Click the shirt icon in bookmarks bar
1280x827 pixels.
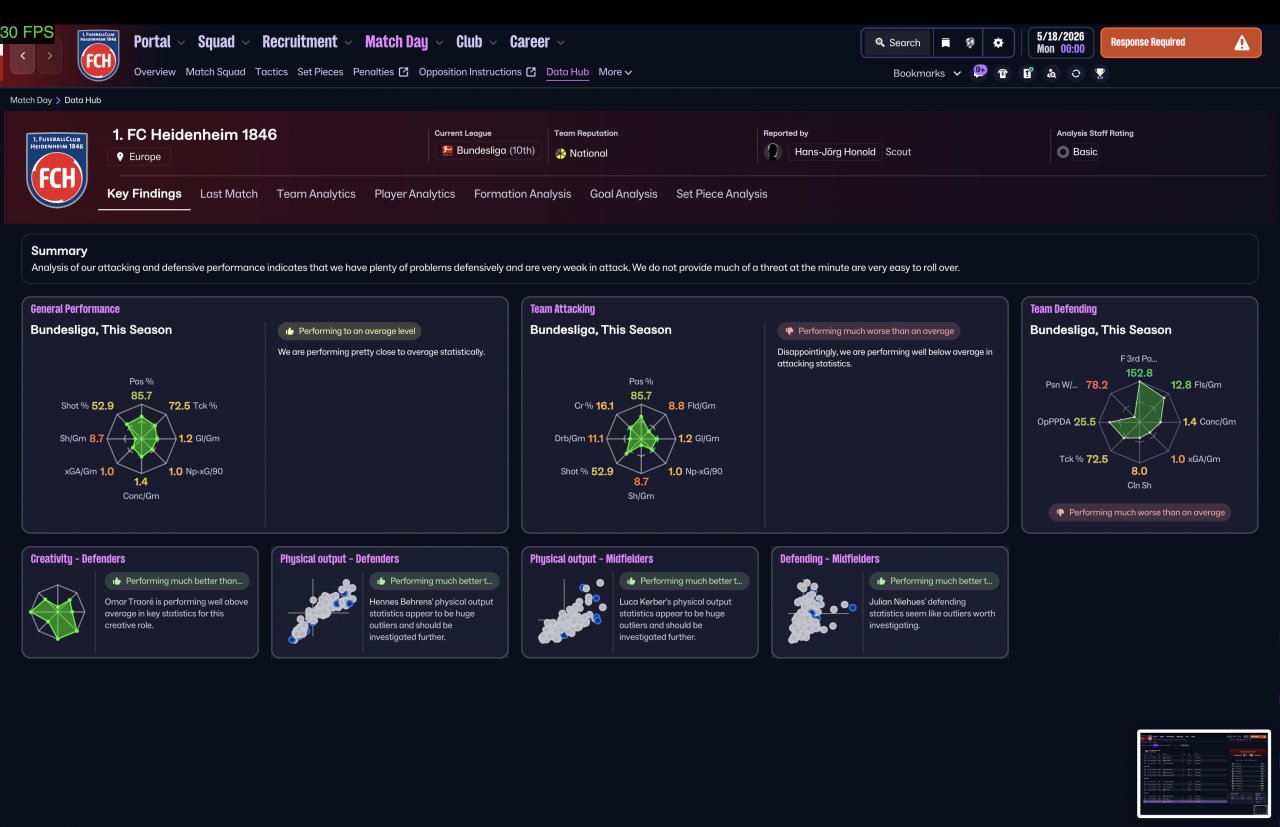[1003, 73]
